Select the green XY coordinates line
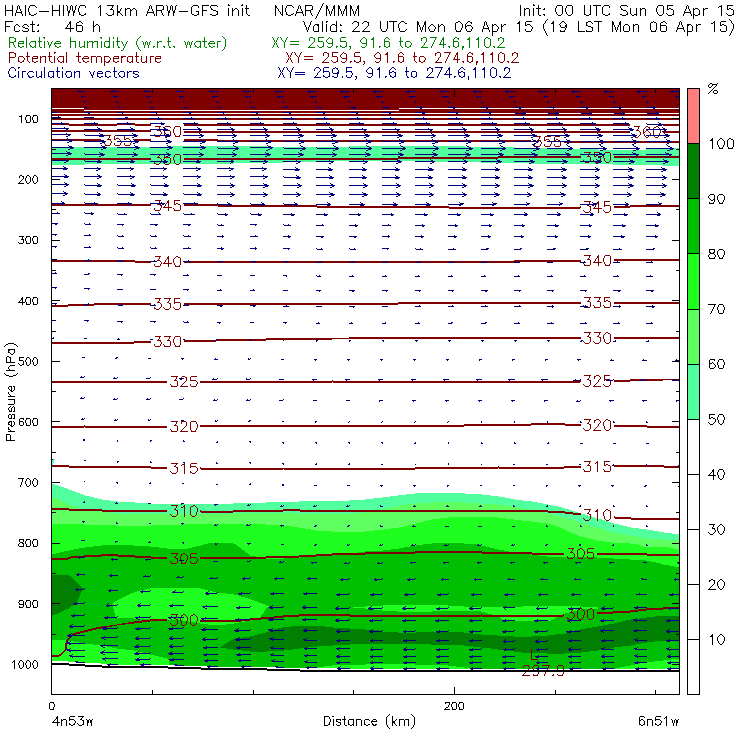This screenshot has height=740, width=740. tap(388, 43)
